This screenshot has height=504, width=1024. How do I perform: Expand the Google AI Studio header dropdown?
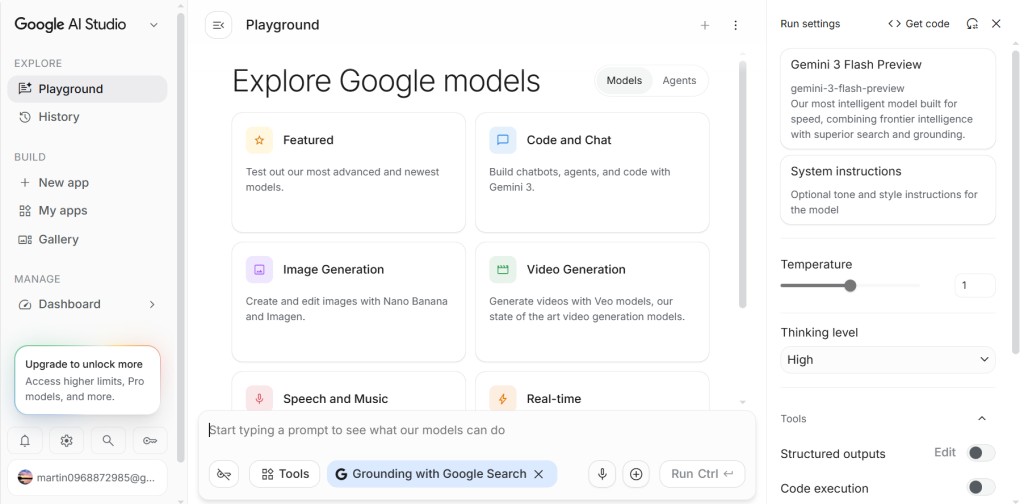[154, 25]
